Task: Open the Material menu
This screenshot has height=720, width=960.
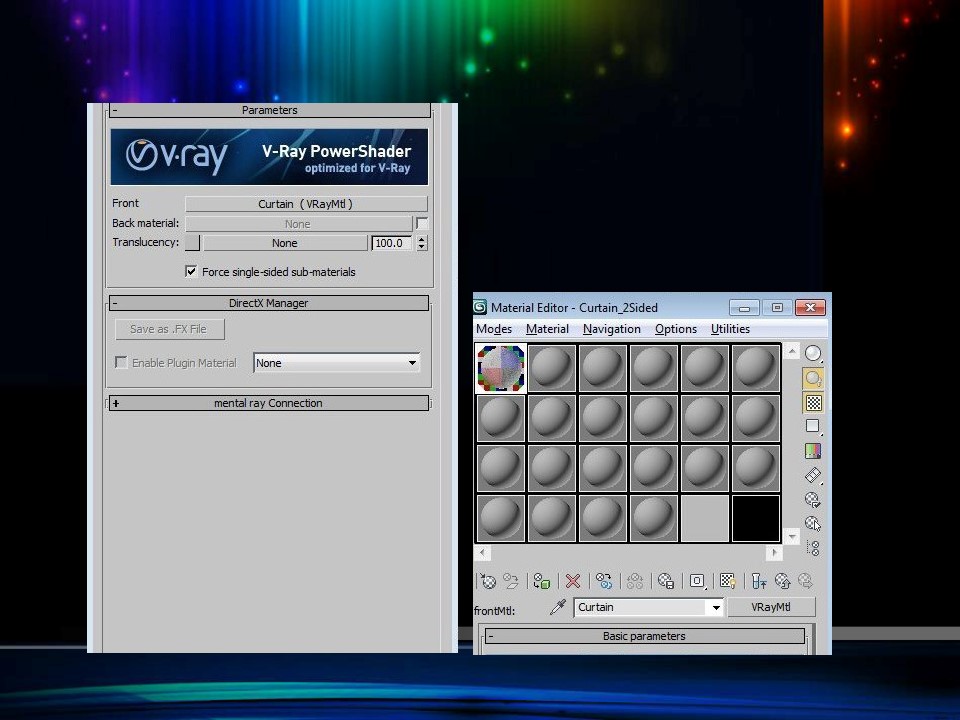Action: click(547, 329)
